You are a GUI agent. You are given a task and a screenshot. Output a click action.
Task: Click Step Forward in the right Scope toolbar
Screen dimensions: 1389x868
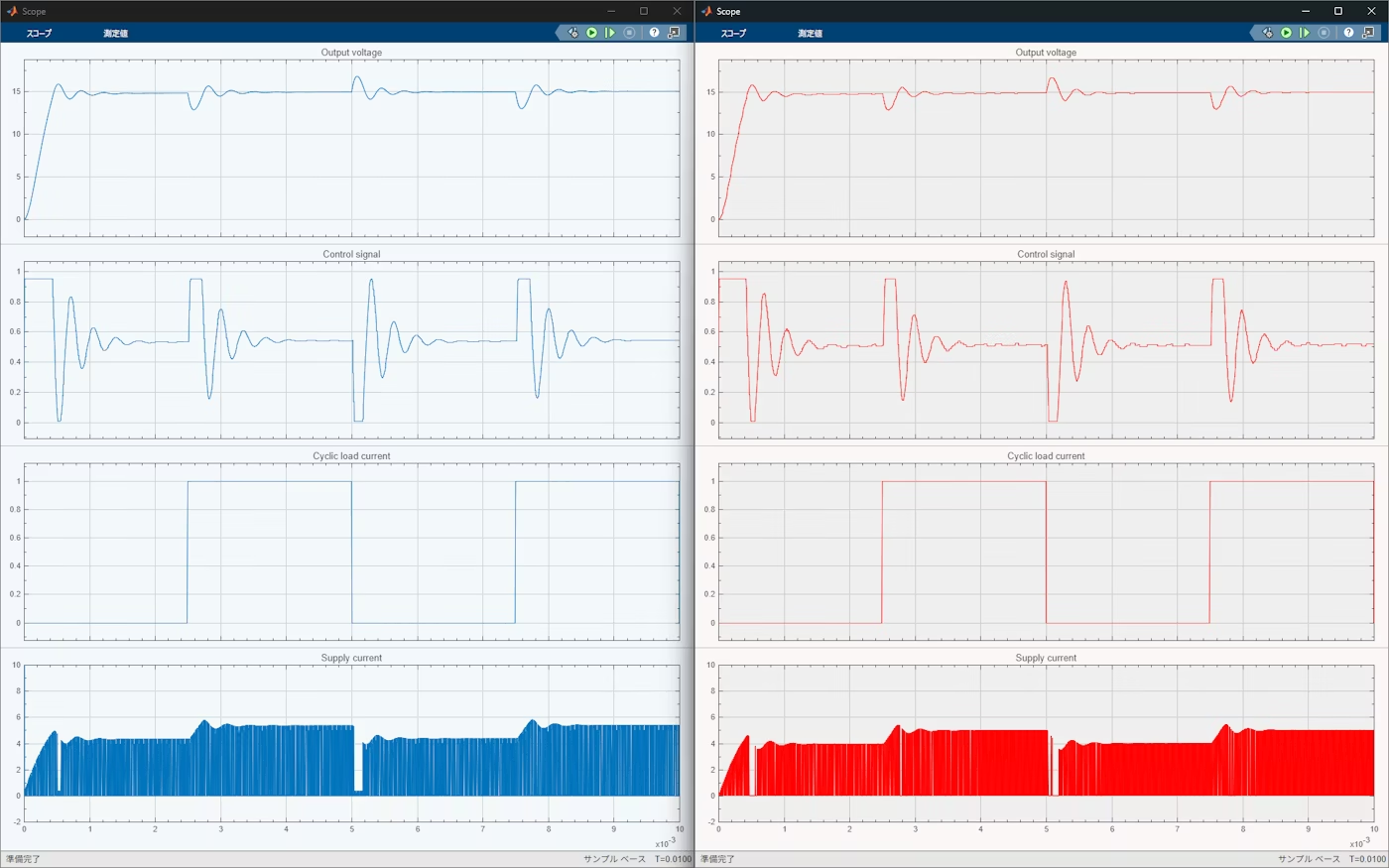[1305, 33]
